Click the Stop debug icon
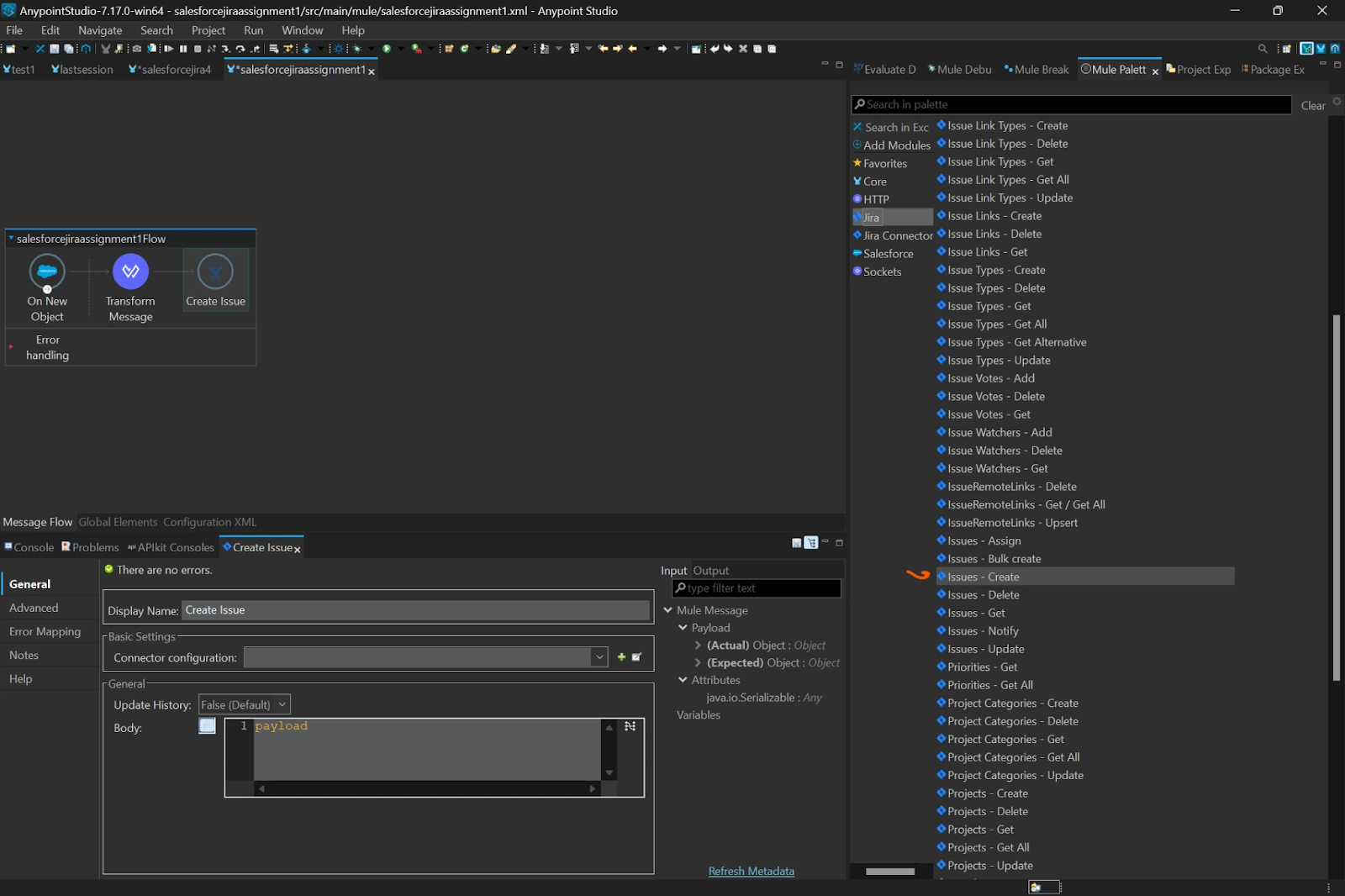The image size is (1345, 896). 197,49
